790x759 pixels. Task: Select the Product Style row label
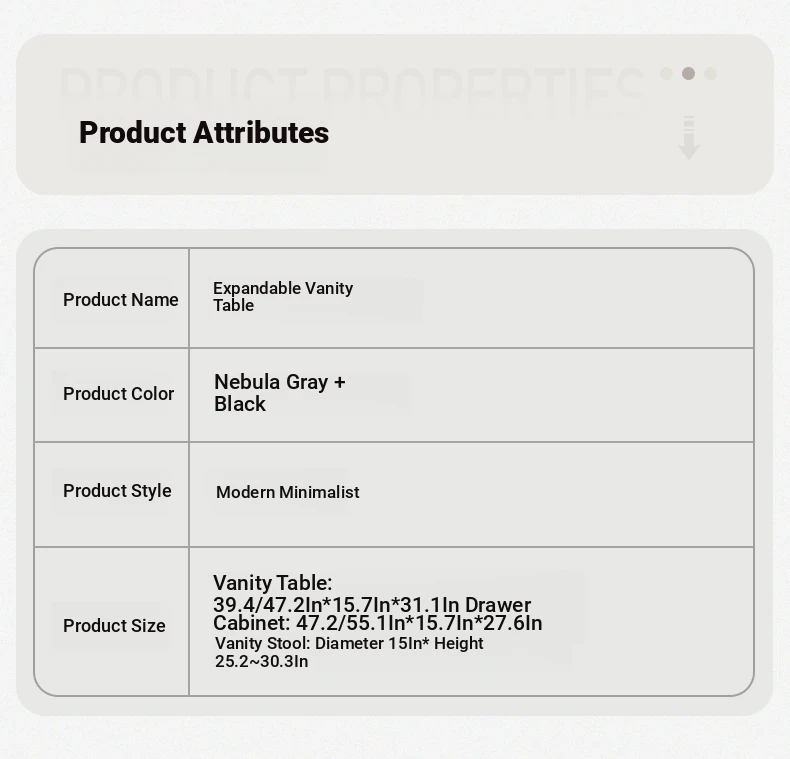[x=117, y=491]
